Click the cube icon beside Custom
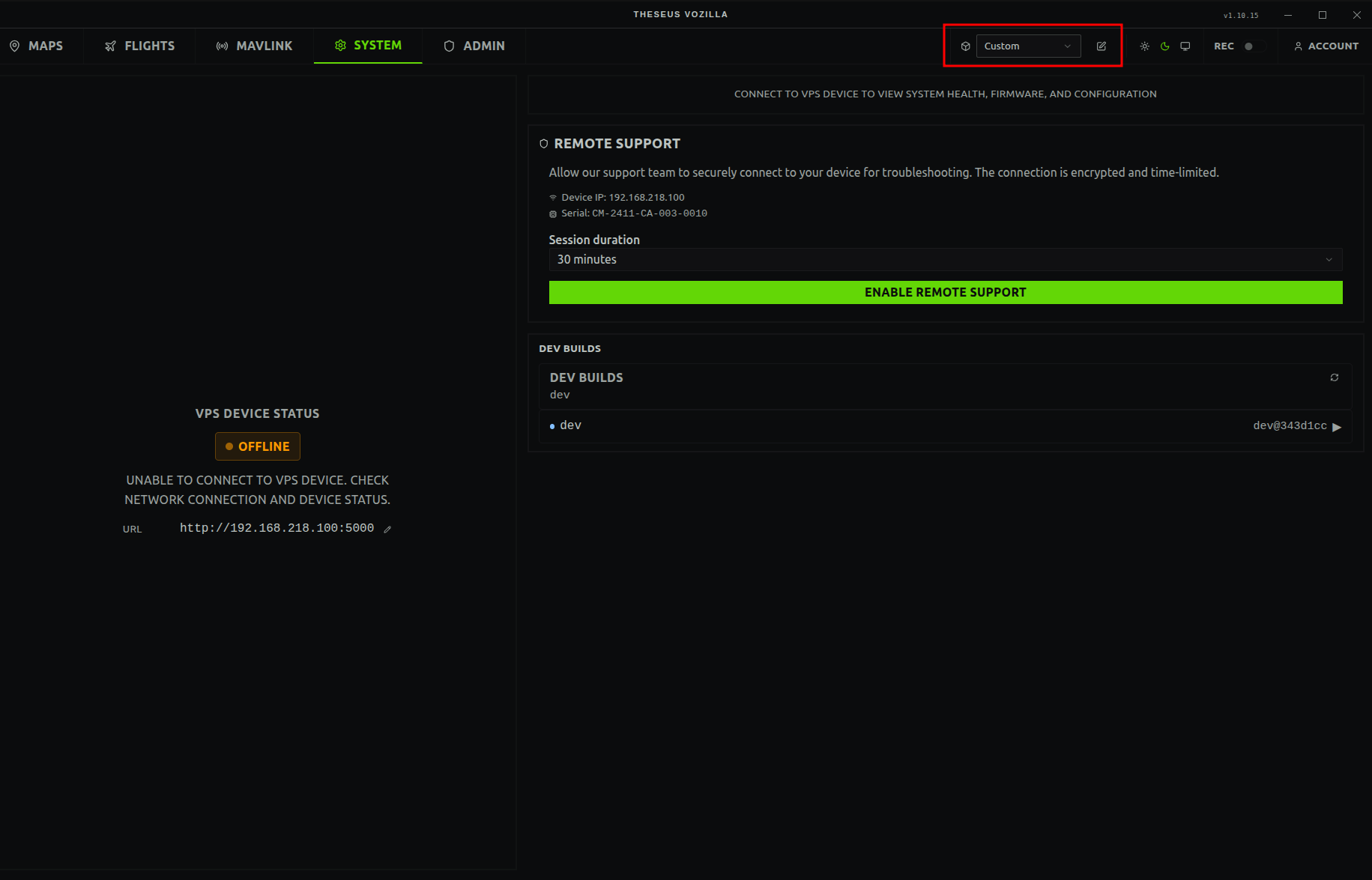Viewport: 1372px width, 880px height. [965, 46]
